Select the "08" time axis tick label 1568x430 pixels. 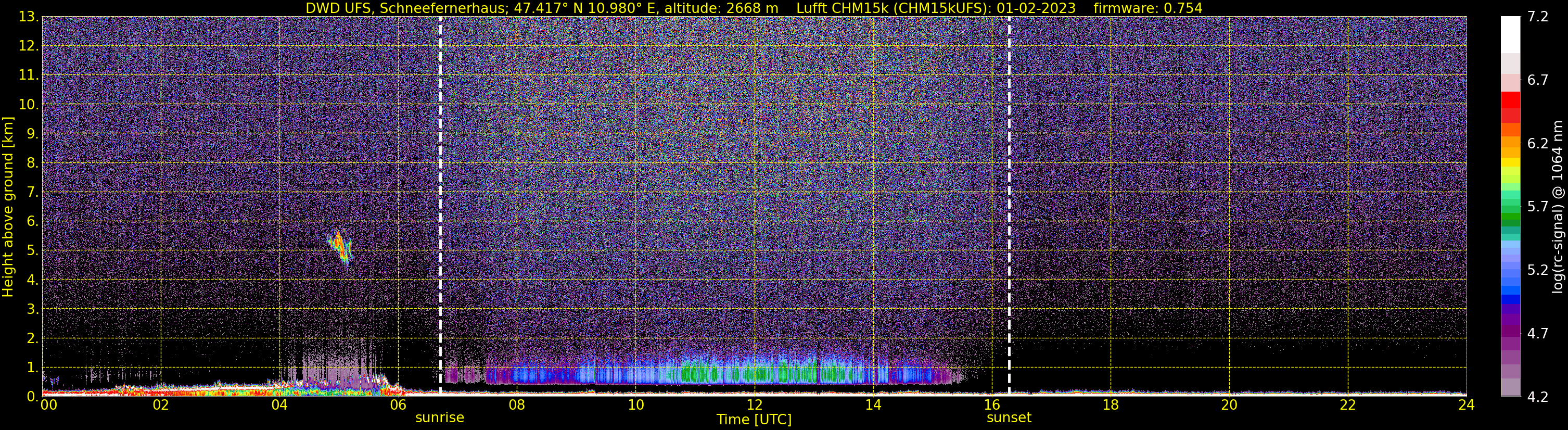coord(516,405)
